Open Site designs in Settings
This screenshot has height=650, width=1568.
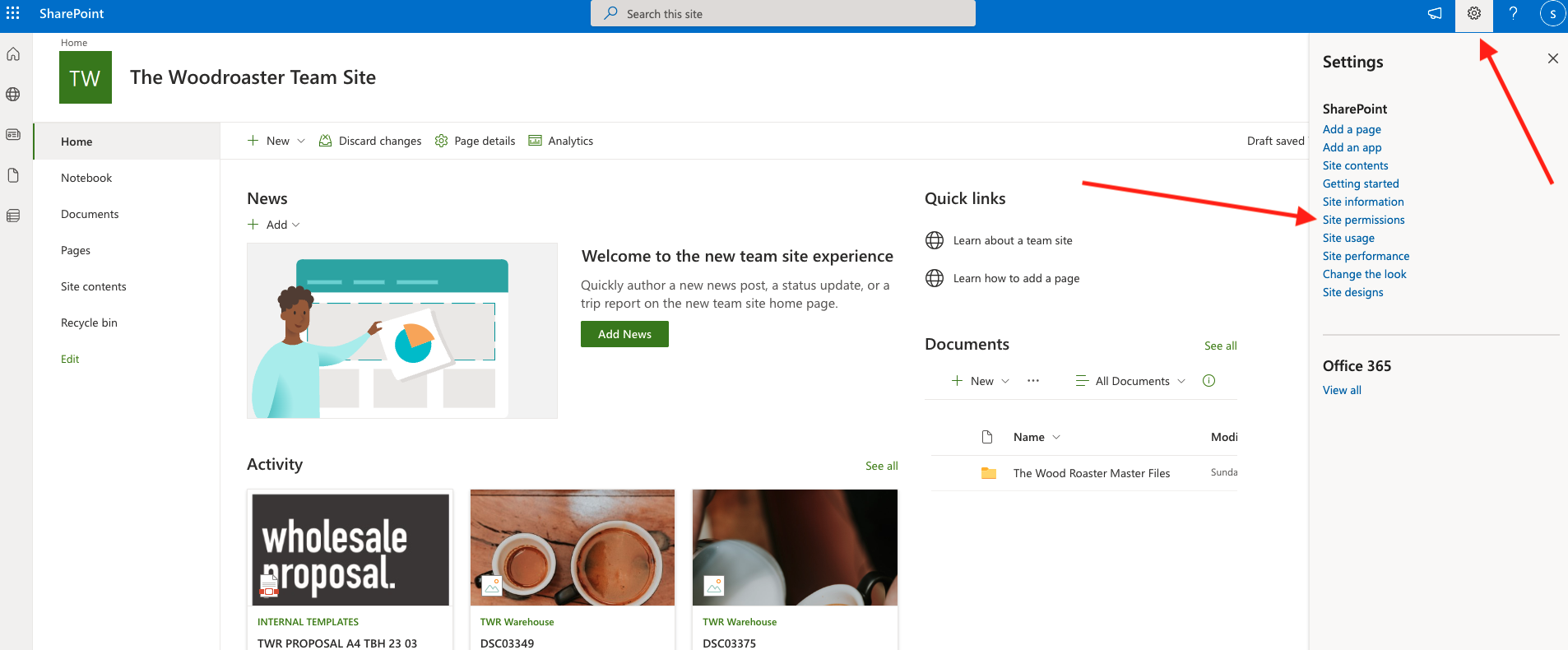tap(1352, 292)
